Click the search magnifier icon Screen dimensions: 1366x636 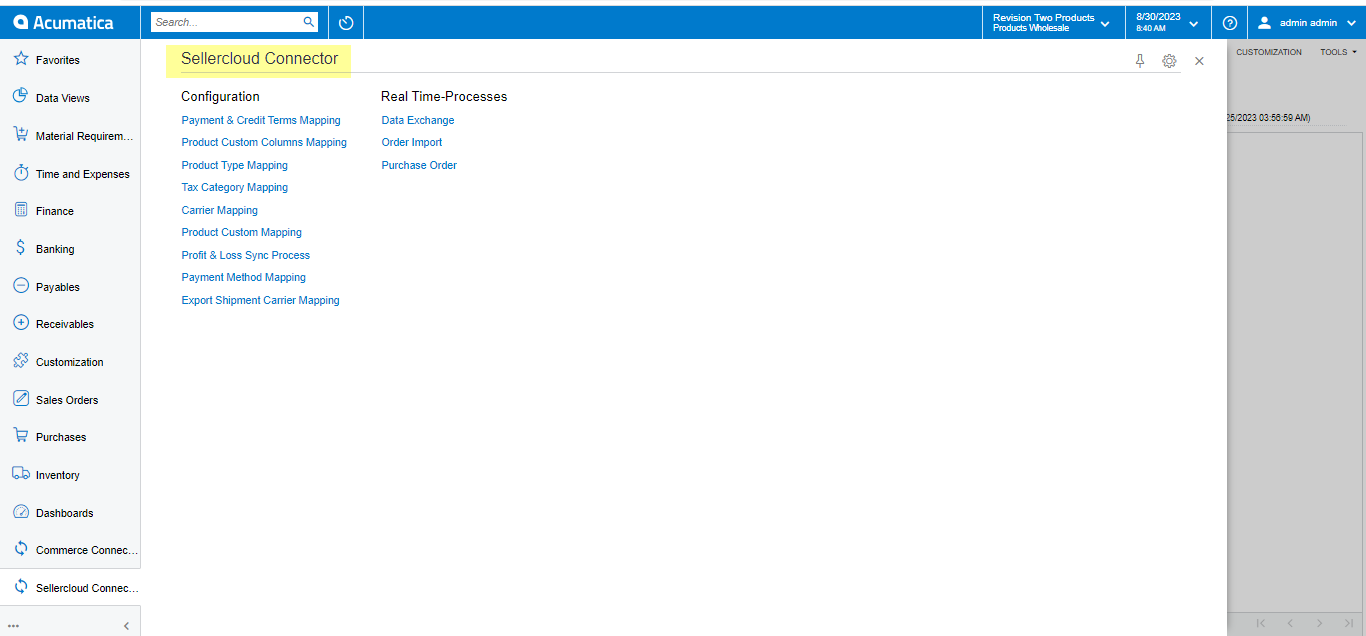[x=308, y=22]
